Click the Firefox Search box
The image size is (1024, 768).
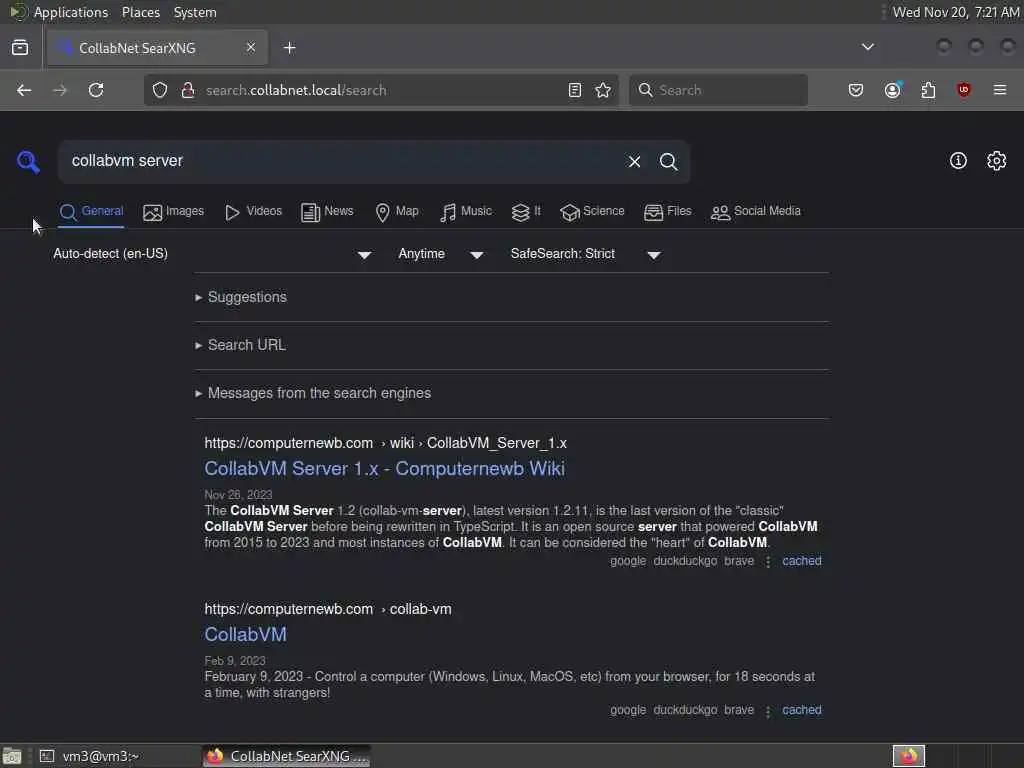pyautogui.click(x=718, y=90)
